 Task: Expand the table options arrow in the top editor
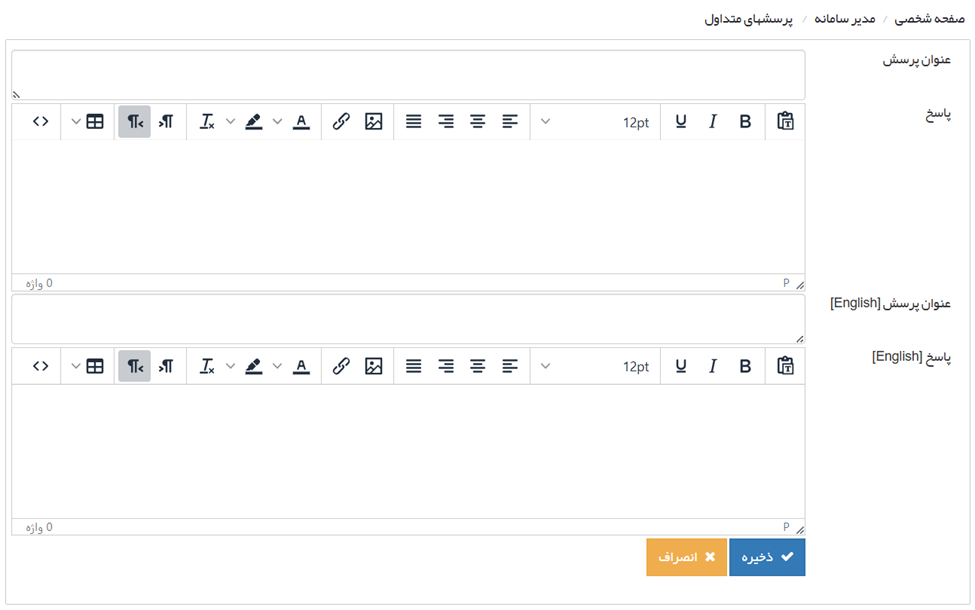76,122
